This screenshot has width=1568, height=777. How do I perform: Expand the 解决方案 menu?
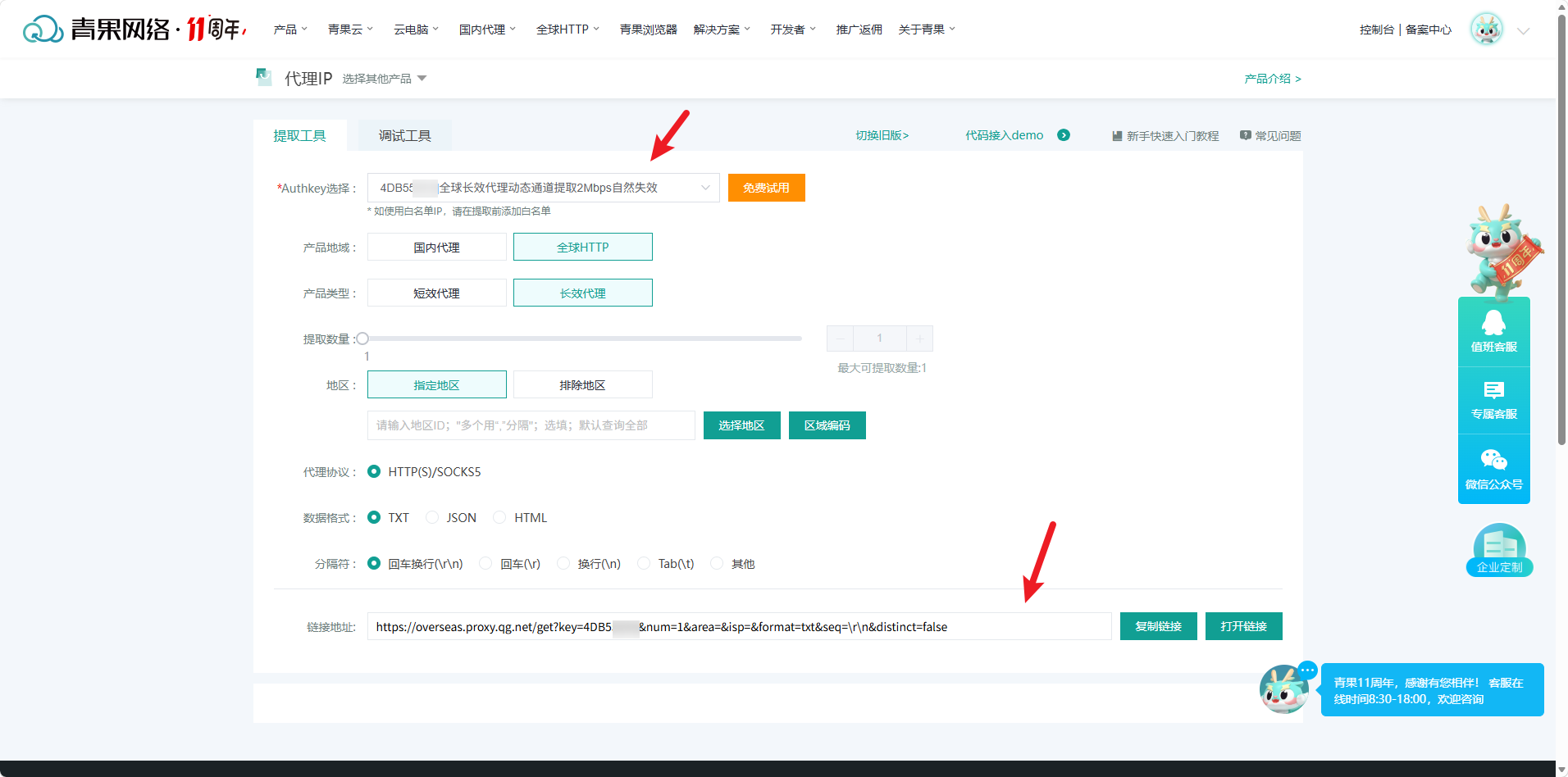[x=722, y=30]
